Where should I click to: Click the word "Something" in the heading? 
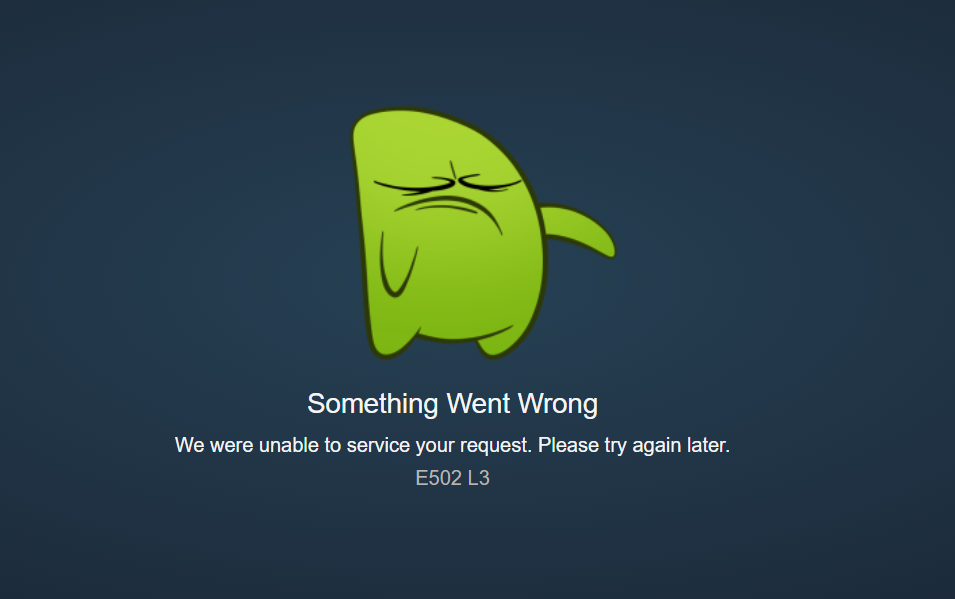[x=373, y=405]
